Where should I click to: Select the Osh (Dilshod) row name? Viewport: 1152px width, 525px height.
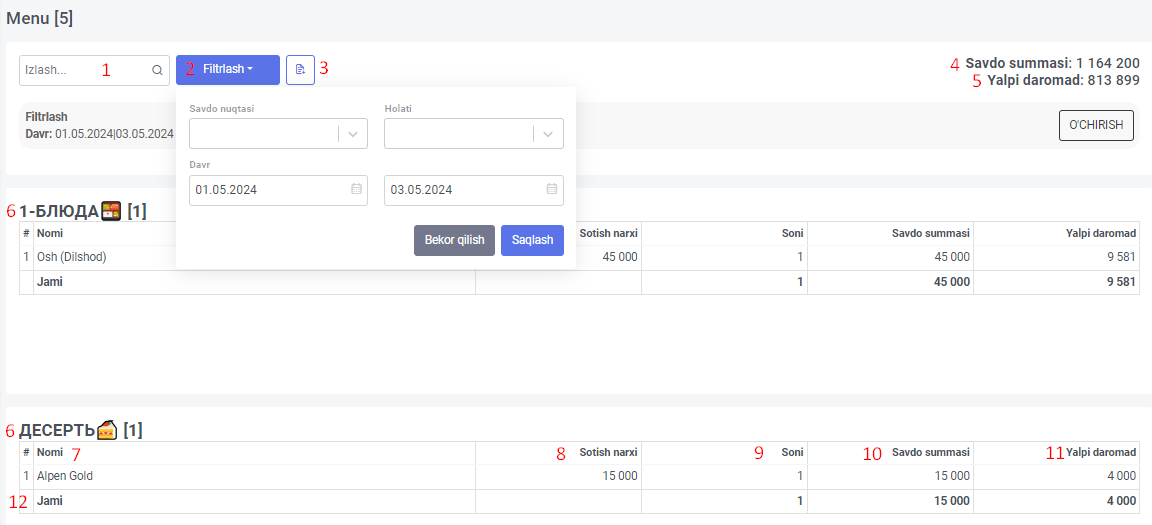click(x=71, y=258)
